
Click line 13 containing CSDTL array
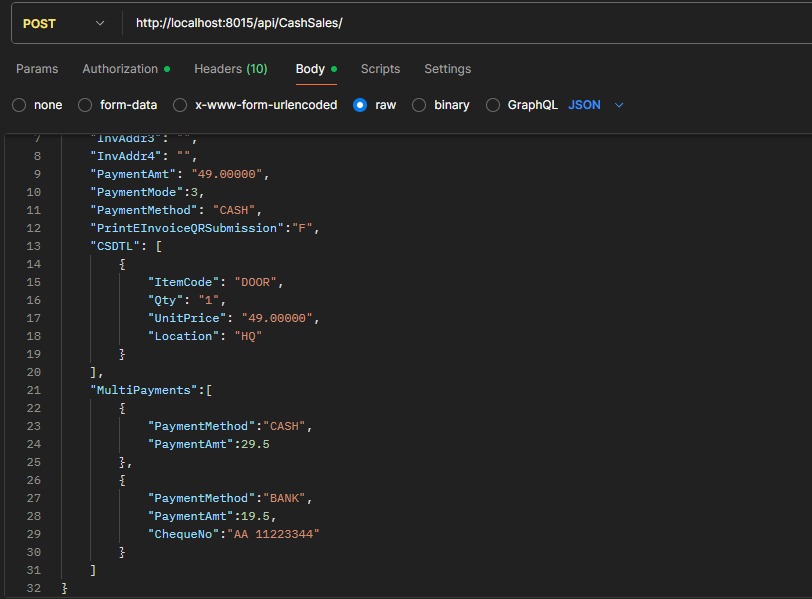click(125, 246)
